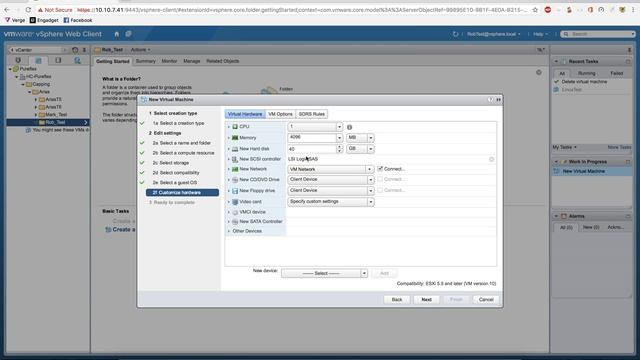Collapse the Alarms panel
The image size is (640, 360).
(556, 216)
